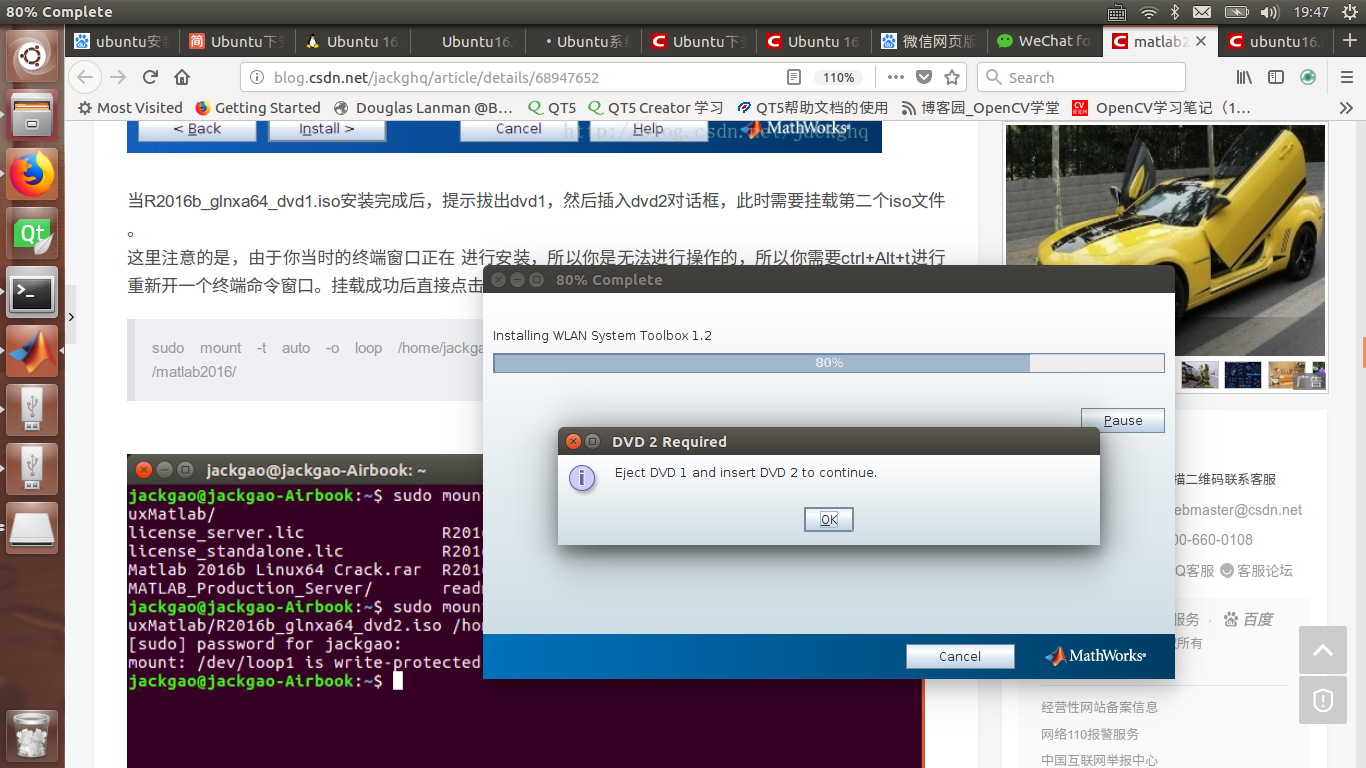Open Firefox from the launcher dock
Viewport: 1366px width, 768px height.
point(32,175)
